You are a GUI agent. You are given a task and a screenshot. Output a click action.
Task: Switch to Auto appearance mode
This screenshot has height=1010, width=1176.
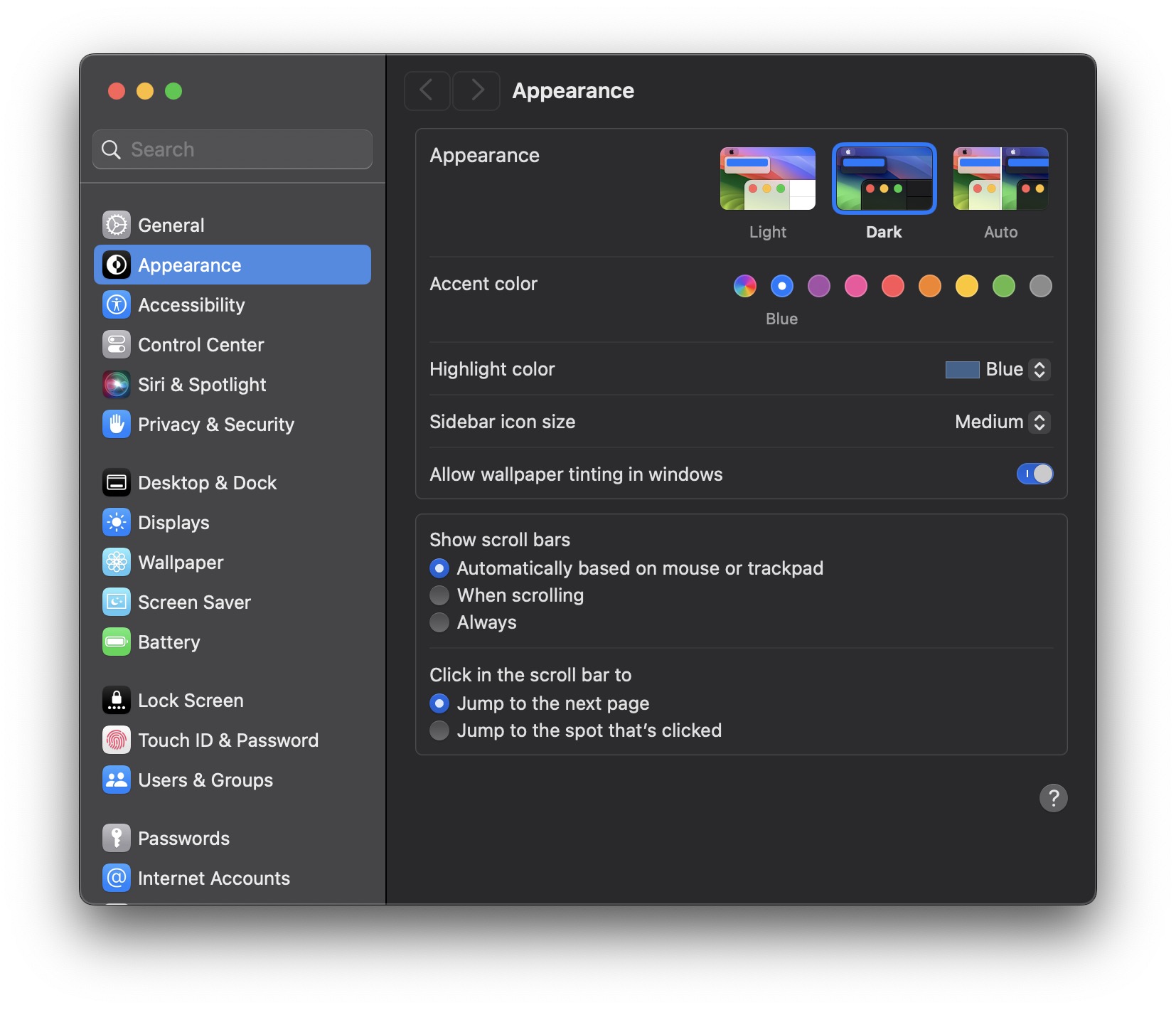click(1000, 178)
